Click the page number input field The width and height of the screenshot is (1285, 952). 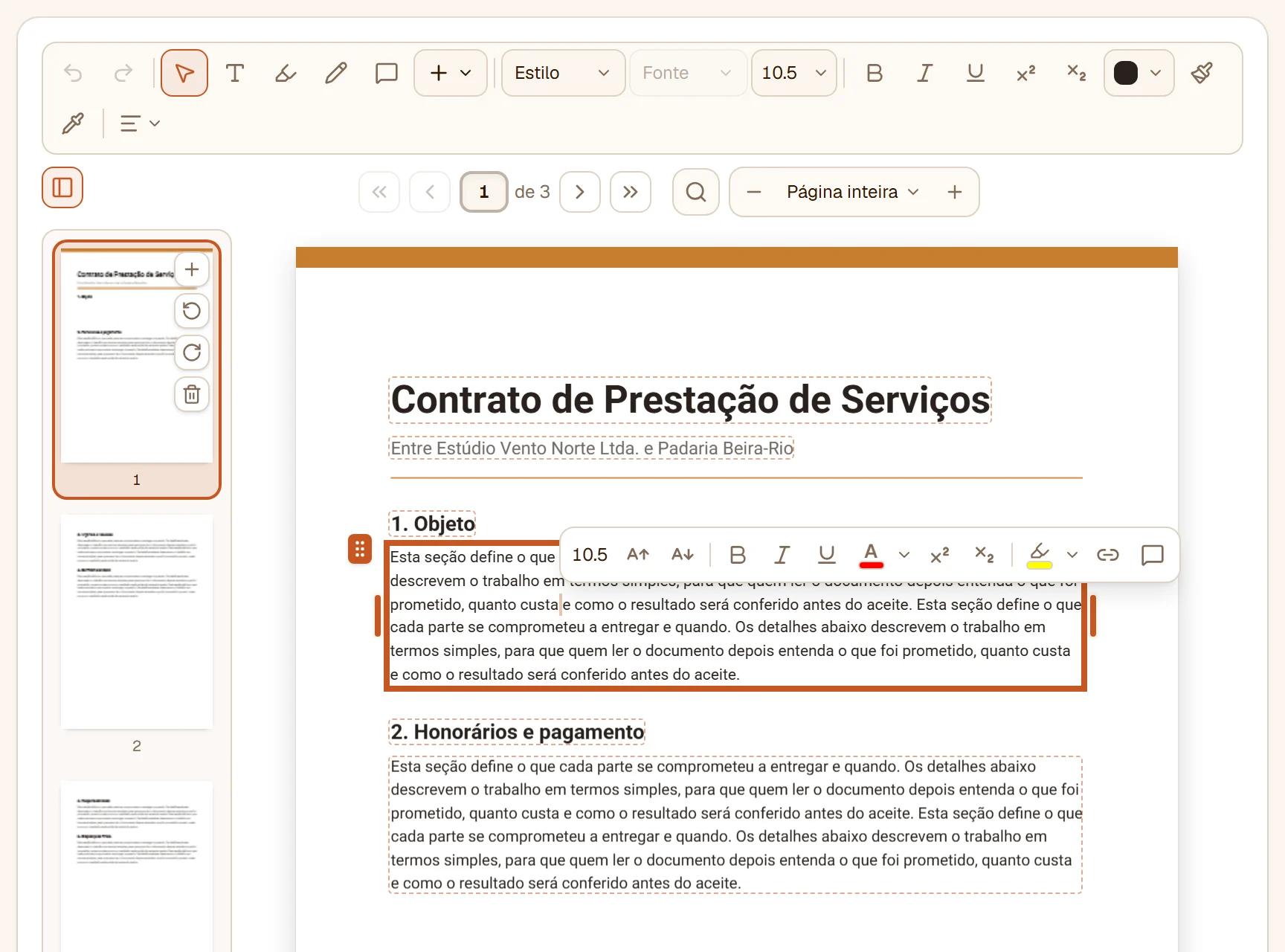click(x=484, y=192)
